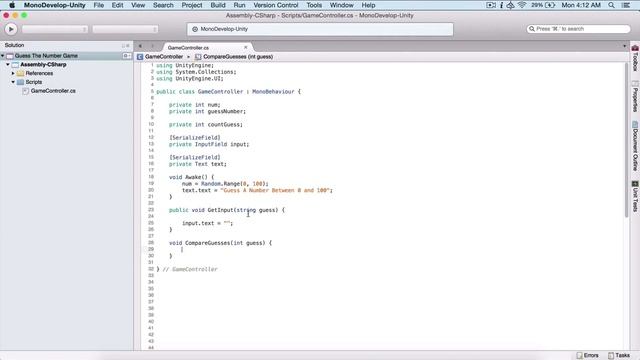Click the Spotlight search icon in menu bar
The width and height of the screenshot is (640, 360).
point(611,5)
